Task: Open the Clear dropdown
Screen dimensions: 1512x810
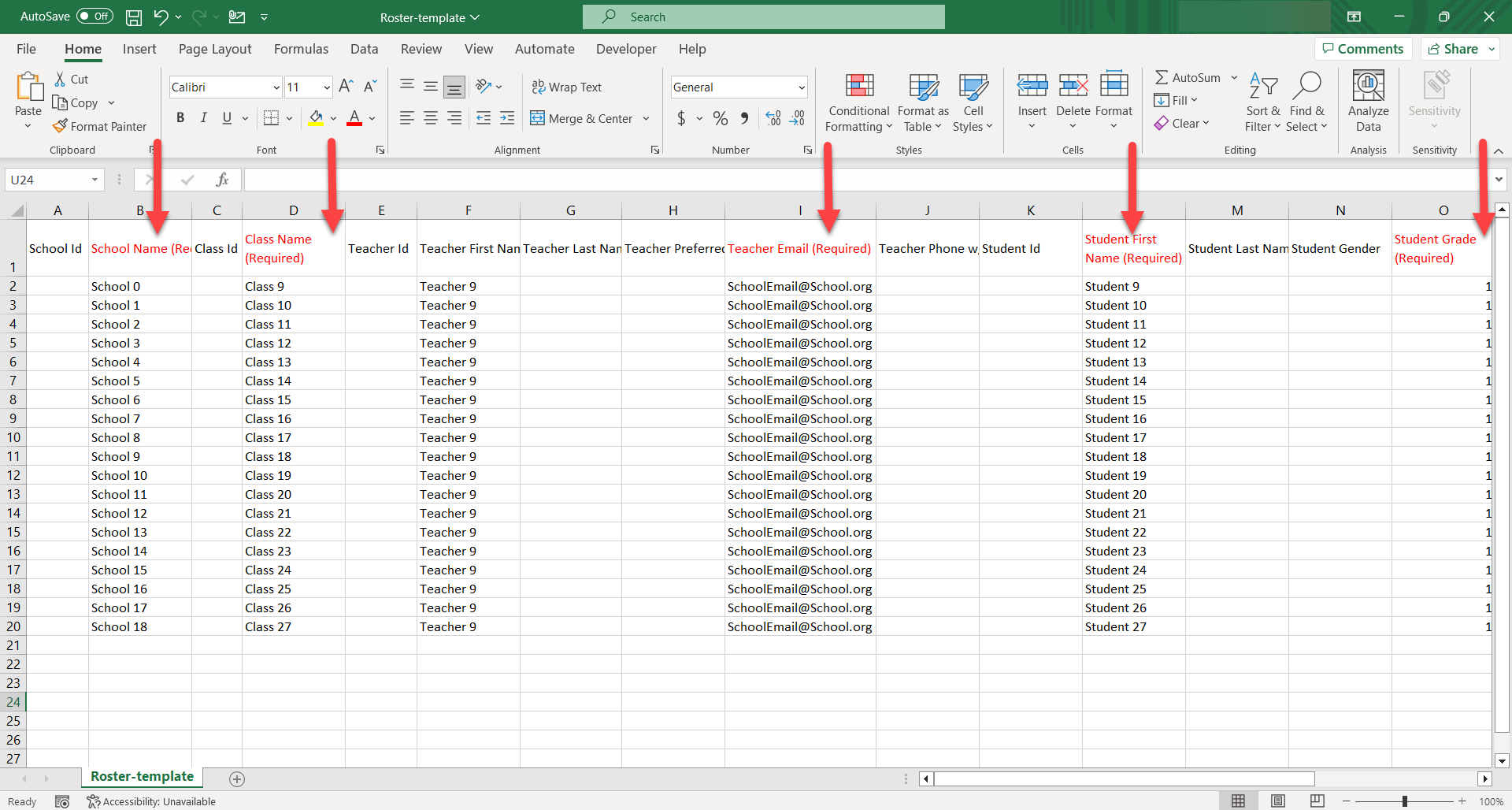Action: (x=1182, y=123)
